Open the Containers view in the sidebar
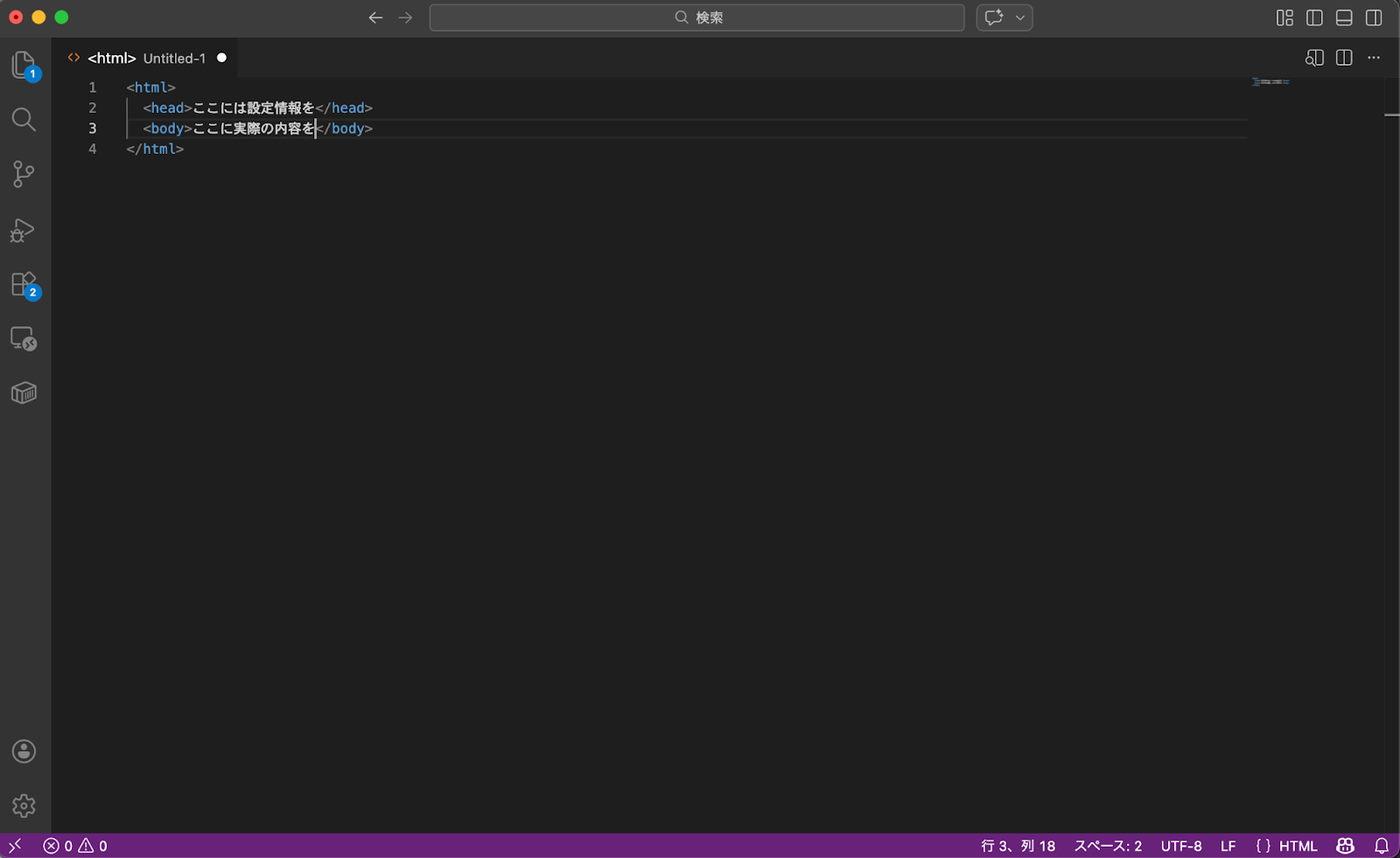1400x858 pixels. coord(24,393)
